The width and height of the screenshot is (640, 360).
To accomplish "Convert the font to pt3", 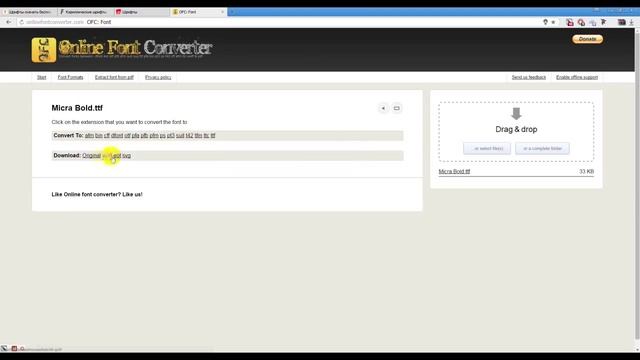I will point(171,136).
